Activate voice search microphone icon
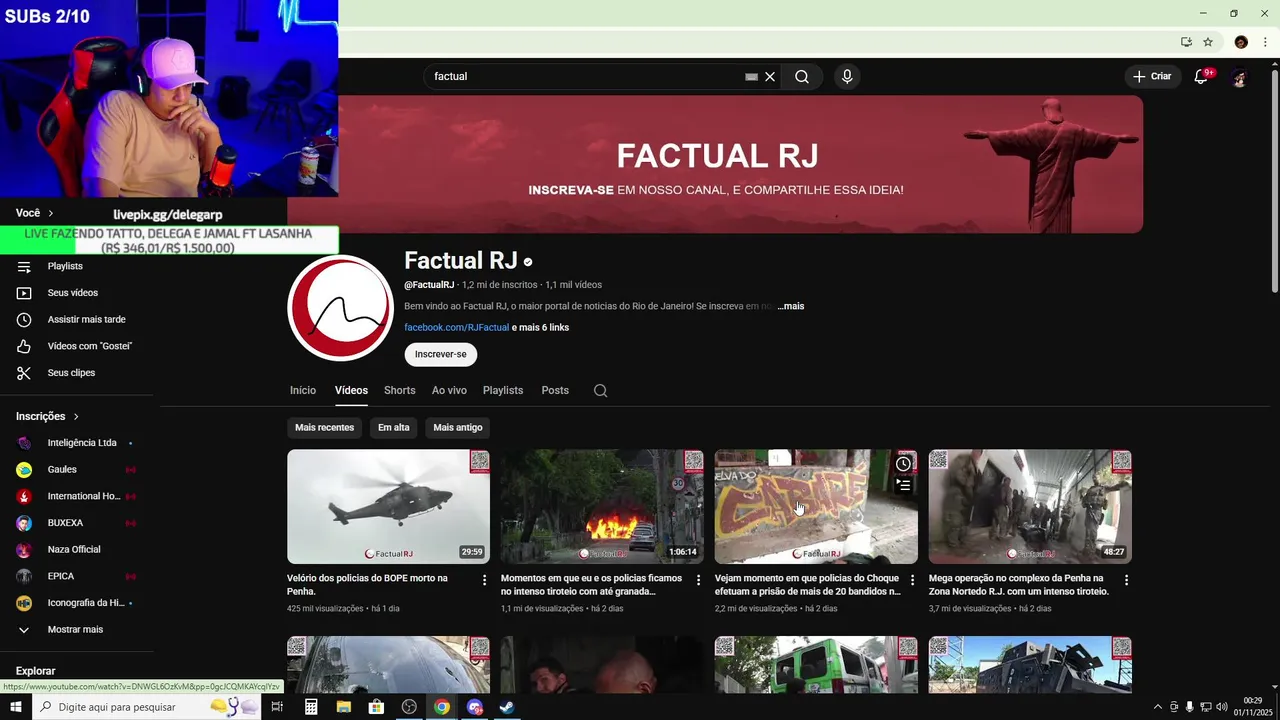Screen dimensions: 1280x720 847,77
